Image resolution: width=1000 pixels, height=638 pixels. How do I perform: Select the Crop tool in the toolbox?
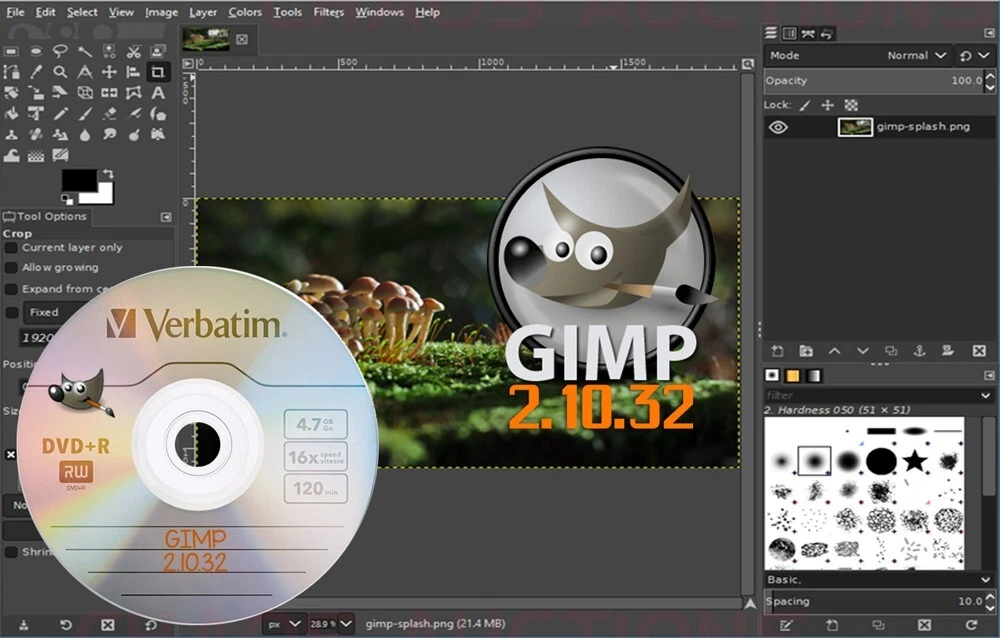click(x=158, y=72)
